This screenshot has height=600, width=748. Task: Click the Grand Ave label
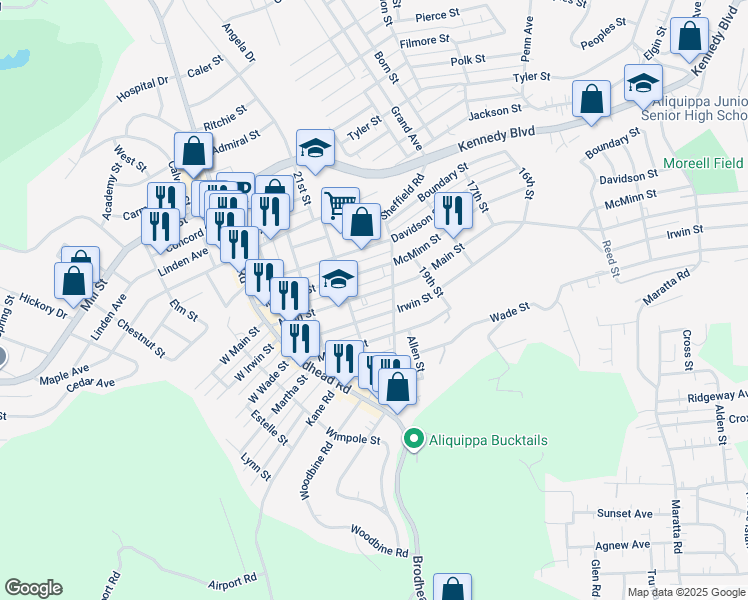click(407, 128)
